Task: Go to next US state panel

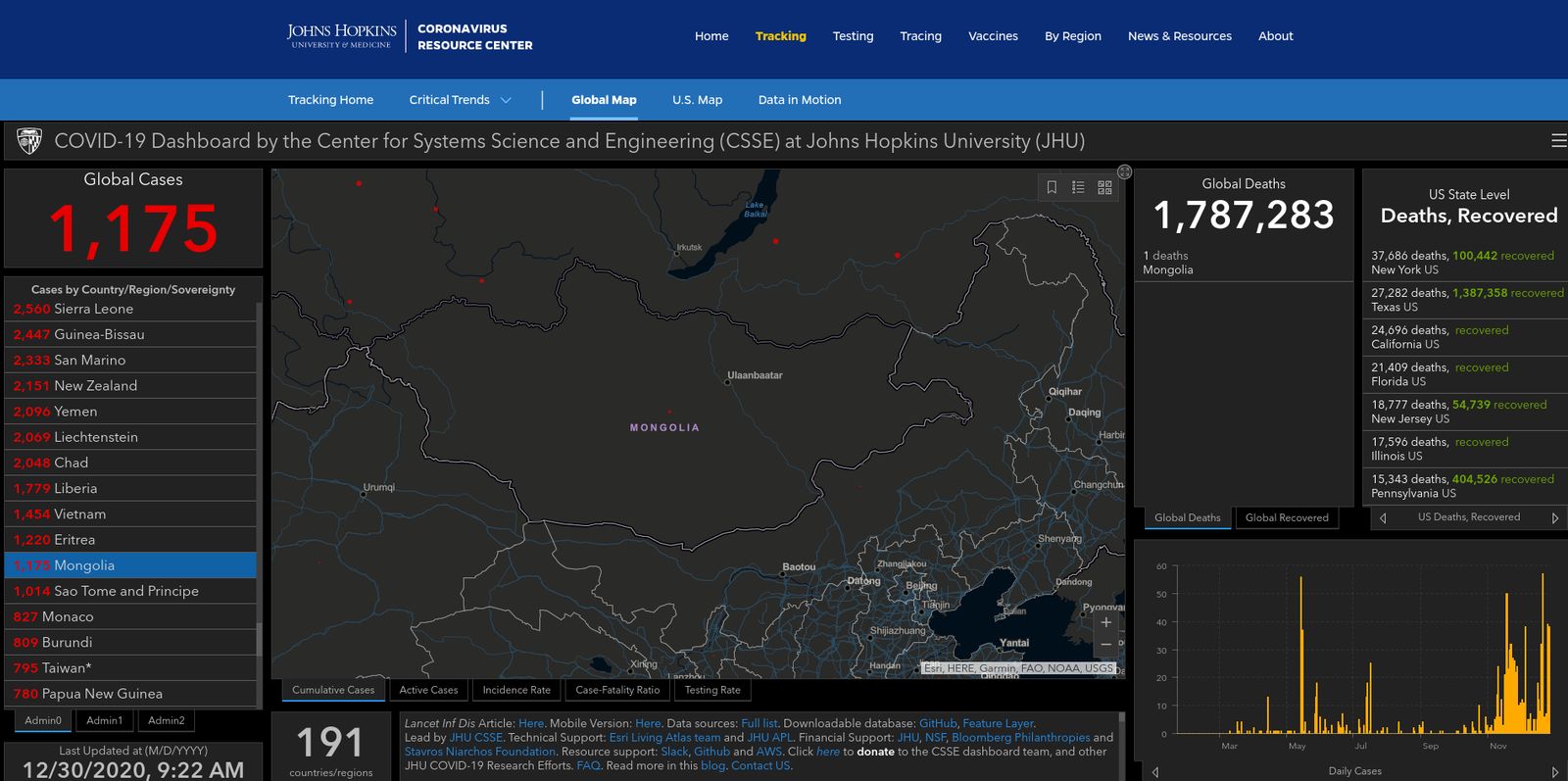Action: pos(1554,518)
